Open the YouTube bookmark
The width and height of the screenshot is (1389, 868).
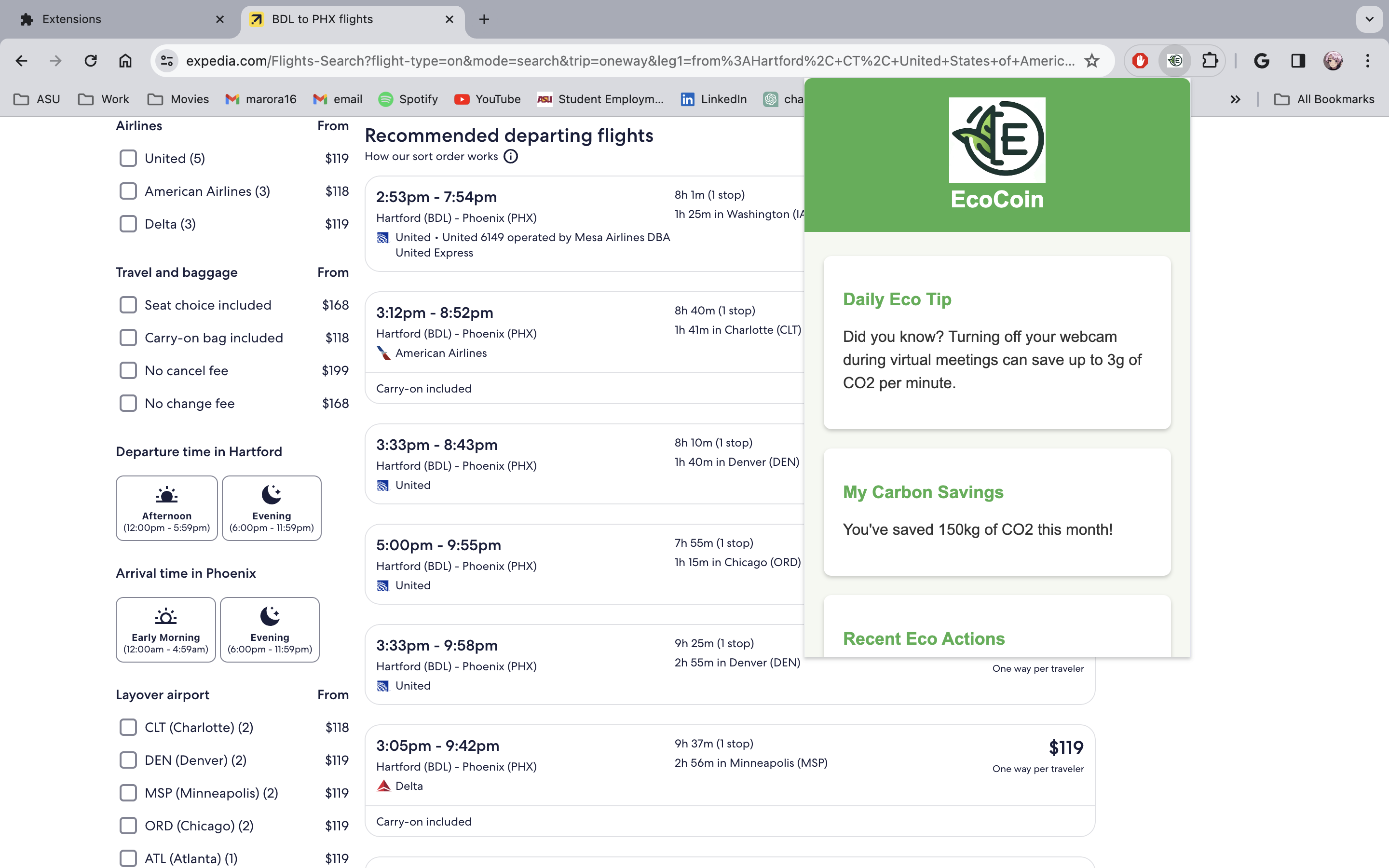(x=487, y=99)
